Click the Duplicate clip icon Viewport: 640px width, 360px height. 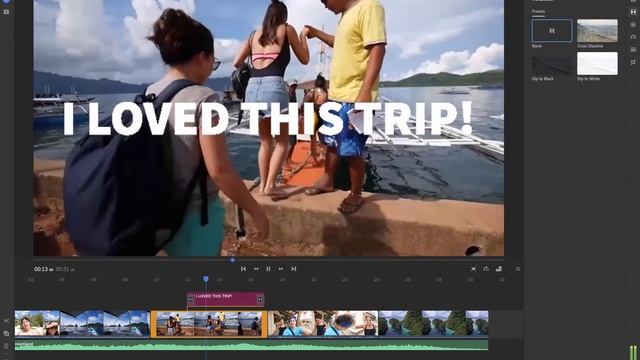(x=6, y=333)
